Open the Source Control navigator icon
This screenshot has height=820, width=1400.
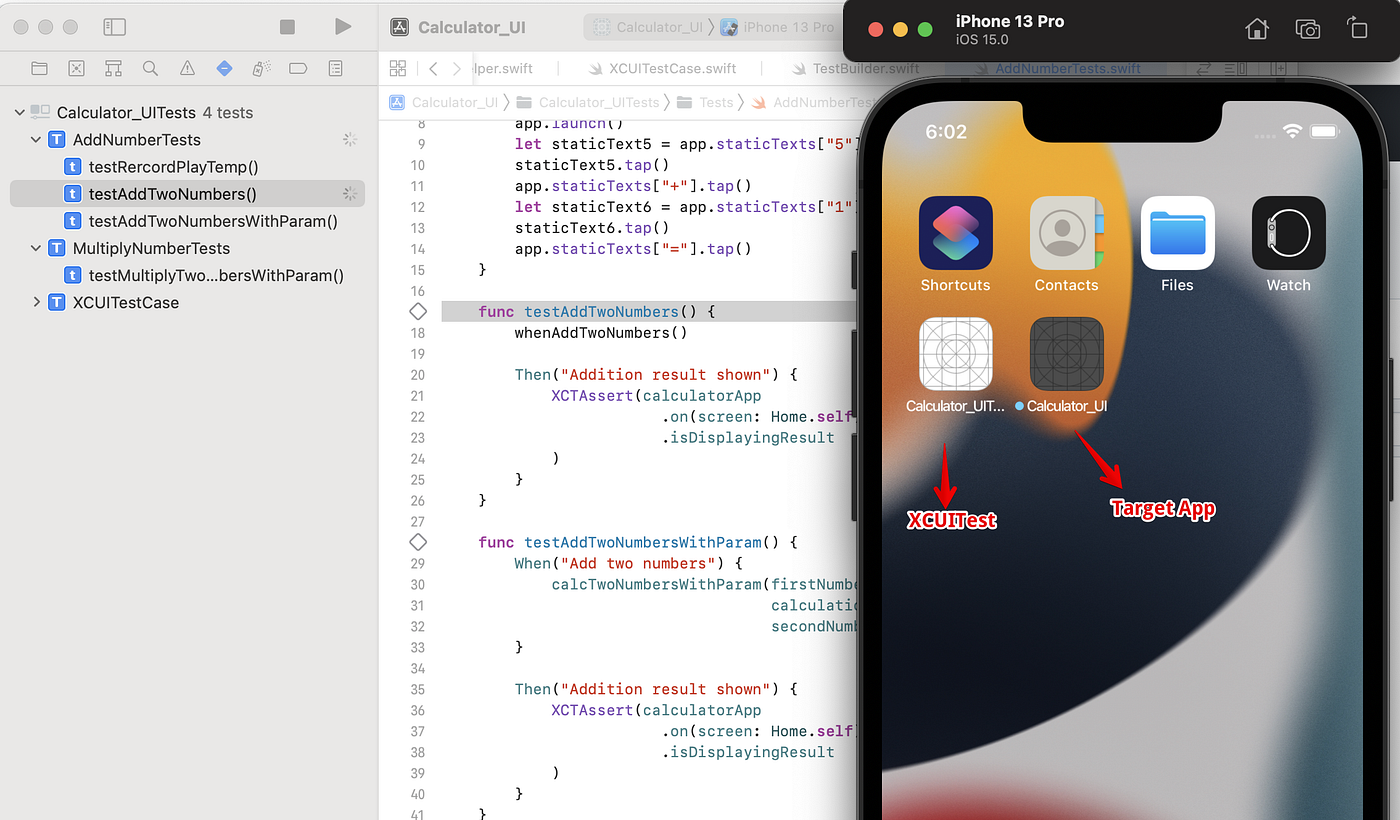(x=76, y=68)
